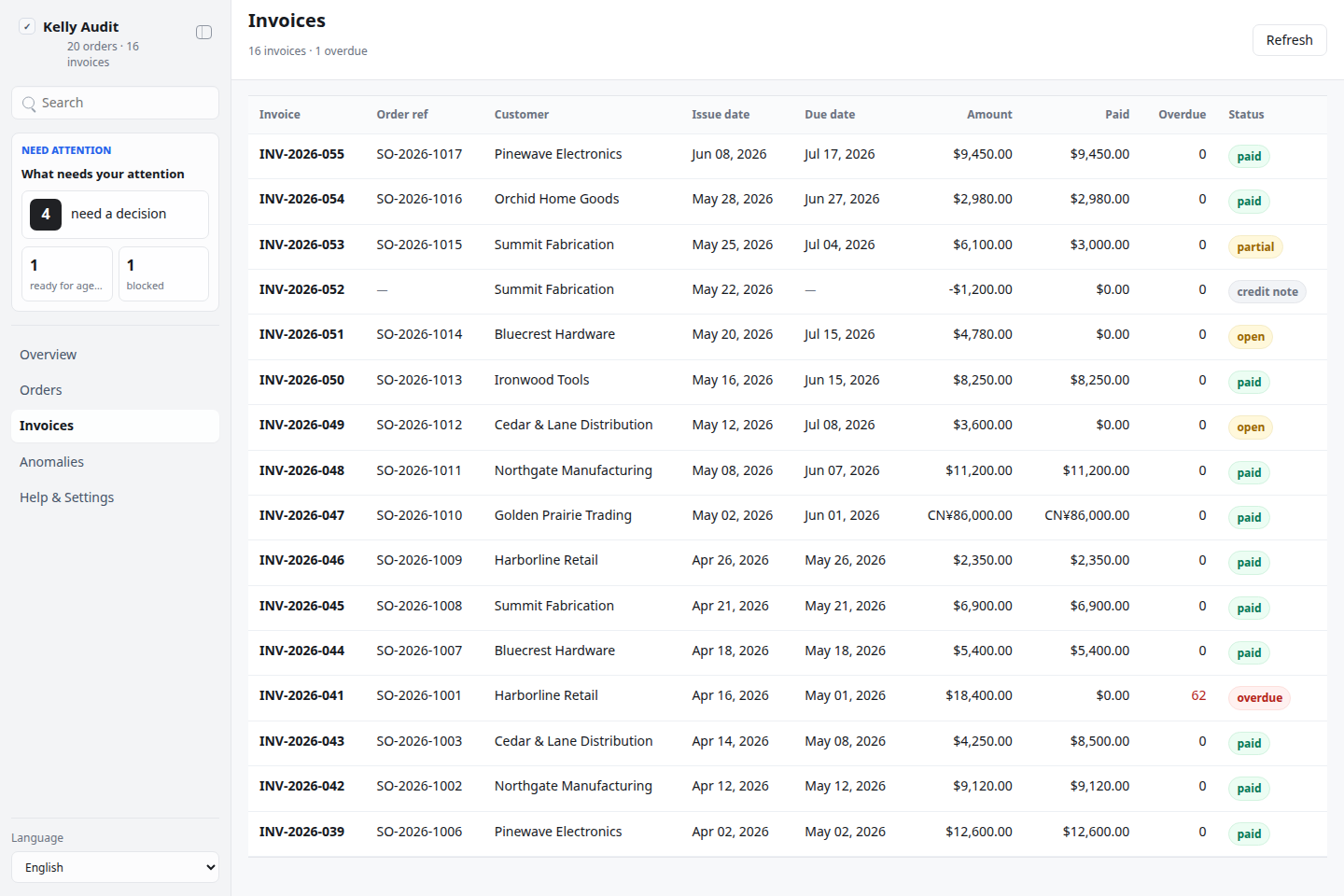
Task: Open invoice INV-2026-045
Action: 301,606
